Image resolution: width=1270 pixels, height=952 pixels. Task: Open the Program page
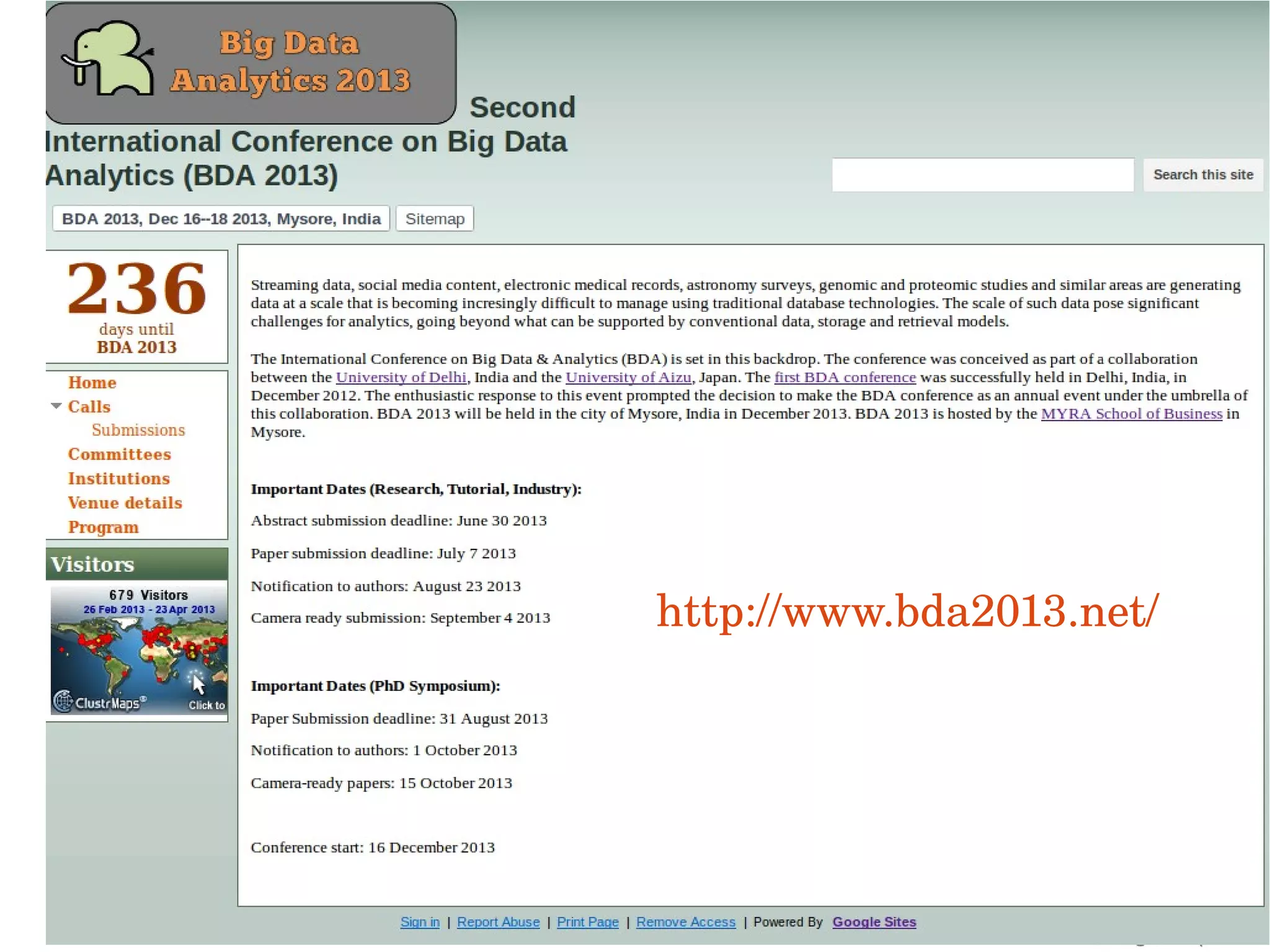point(103,527)
